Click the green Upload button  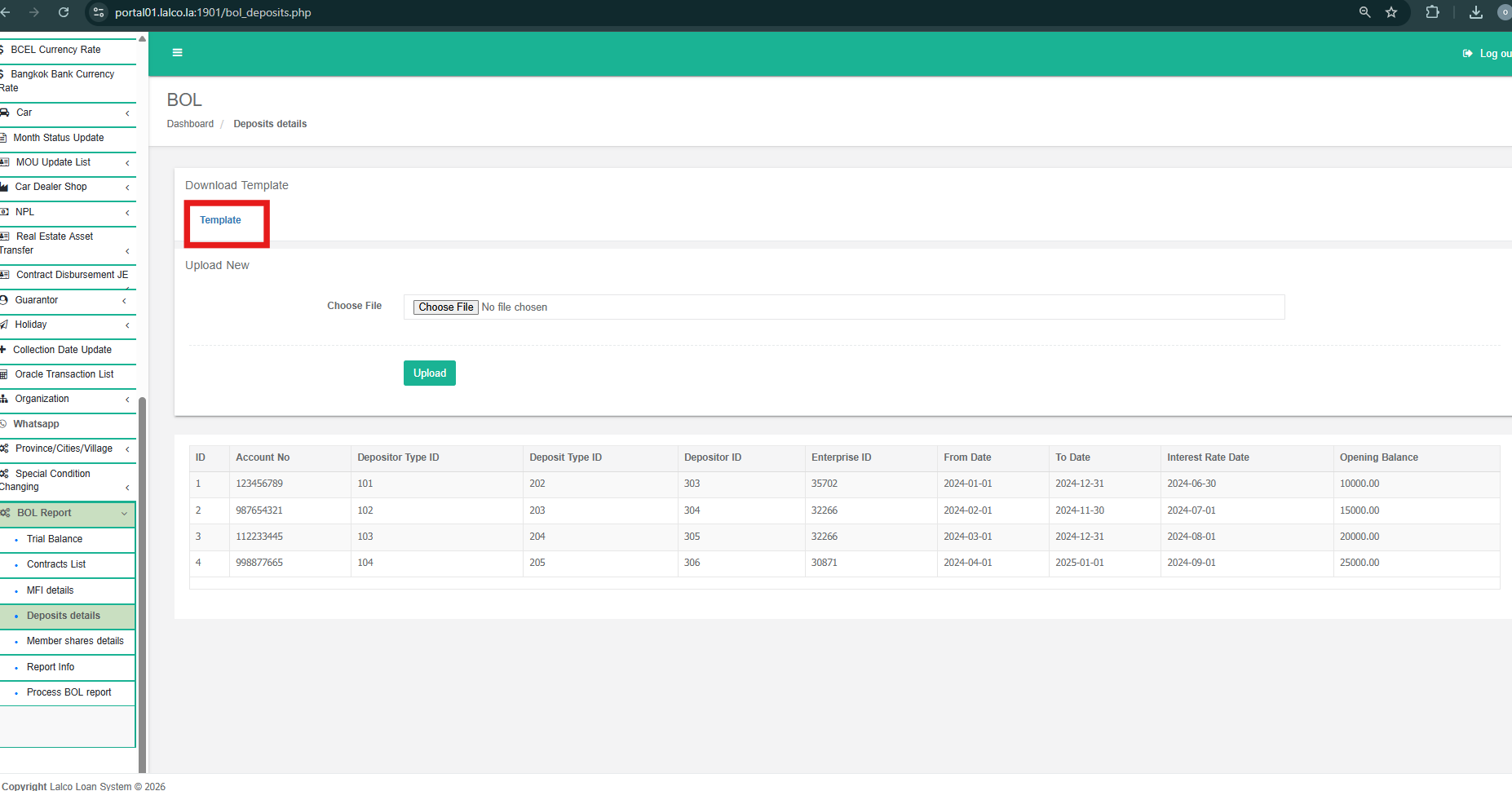pos(429,373)
